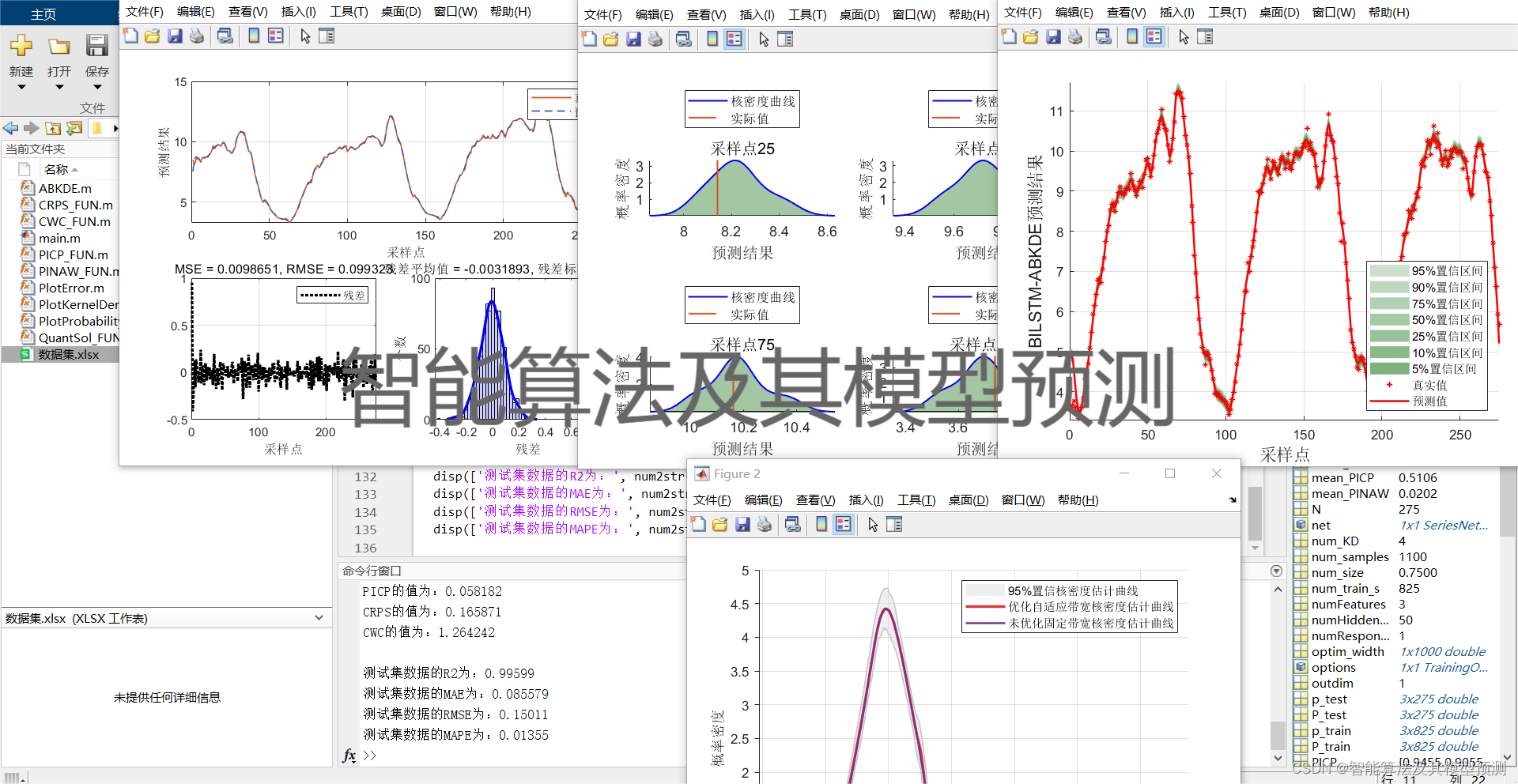The image size is (1518, 784).
Task: Click the browse for folder icon
Action: (x=74, y=128)
